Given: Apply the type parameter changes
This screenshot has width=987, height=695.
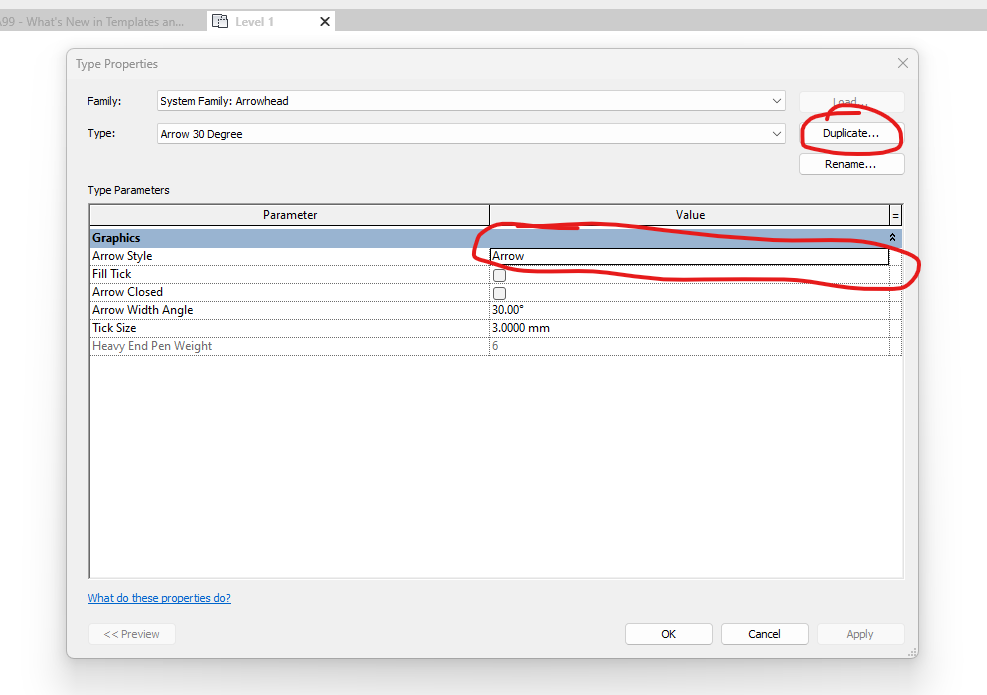Looking at the screenshot, I should pyautogui.click(x=860, y=633).
